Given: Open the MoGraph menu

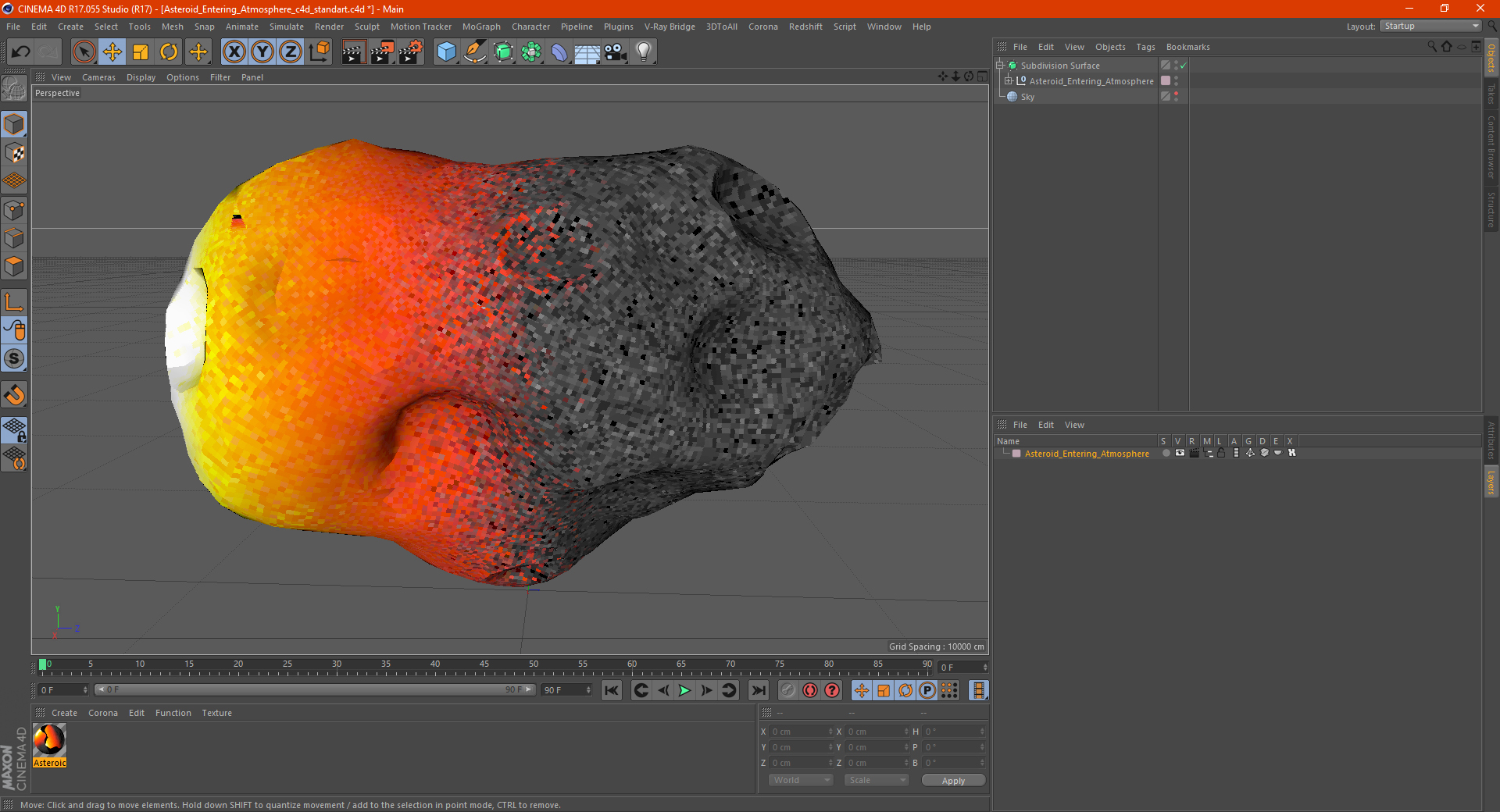Looking at the screenshot, I should [481, 27].
